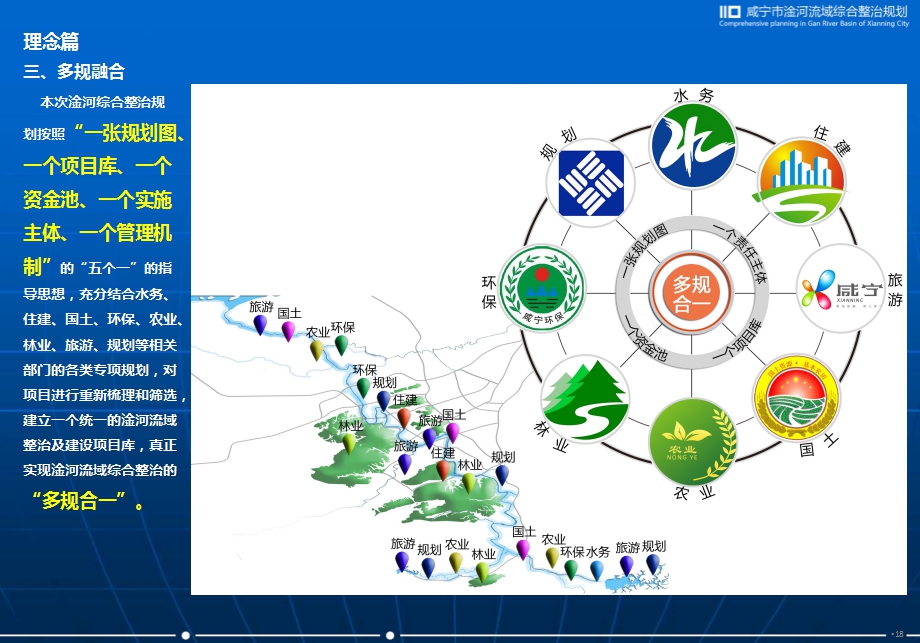Screen dimensions: 920x643
Task: Select the 环保 pin left of the 水务 pin
Action: coord(571,570)
